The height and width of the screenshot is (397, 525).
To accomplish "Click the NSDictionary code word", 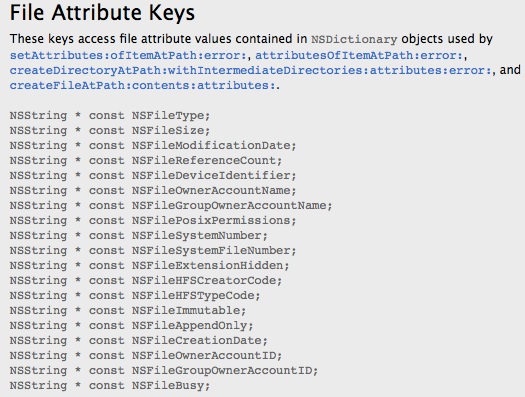I will coord(354,39).
